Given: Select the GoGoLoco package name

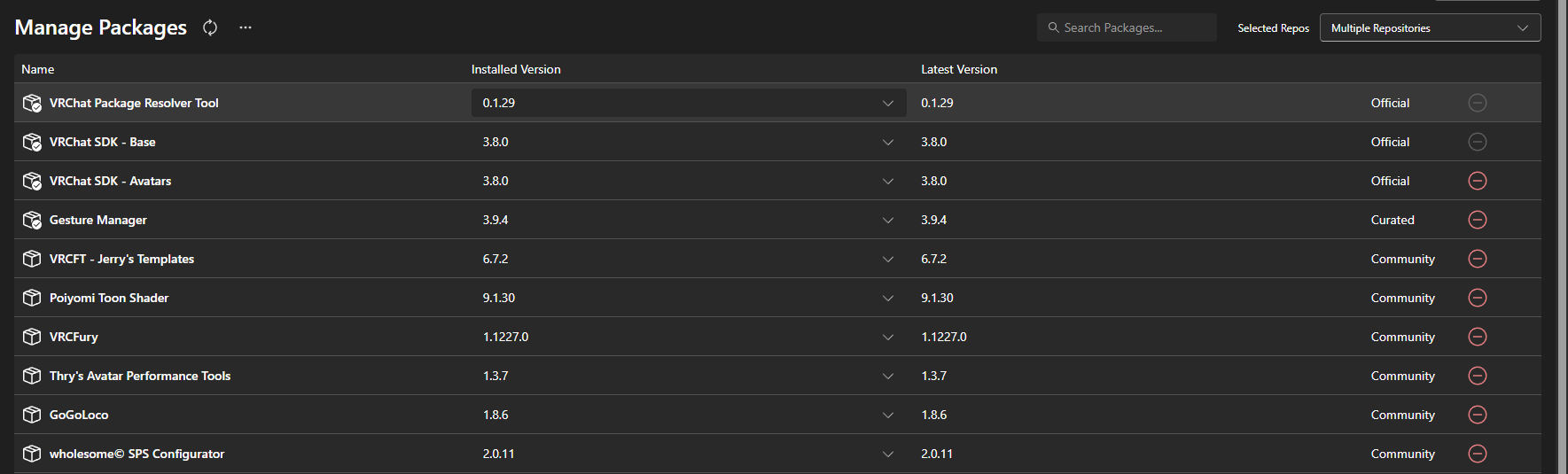Looking at the screenshot, I should [79, 415].
